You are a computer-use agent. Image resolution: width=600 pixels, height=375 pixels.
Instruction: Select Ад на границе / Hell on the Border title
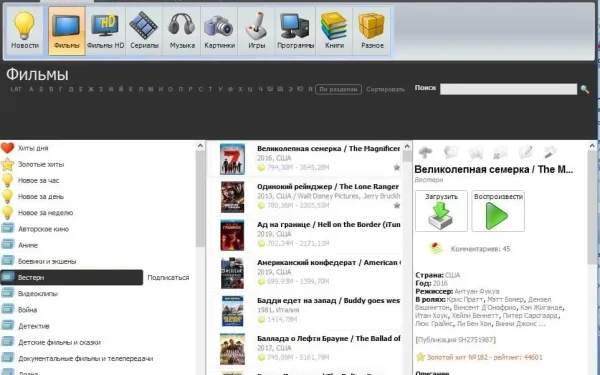[328, 225]
